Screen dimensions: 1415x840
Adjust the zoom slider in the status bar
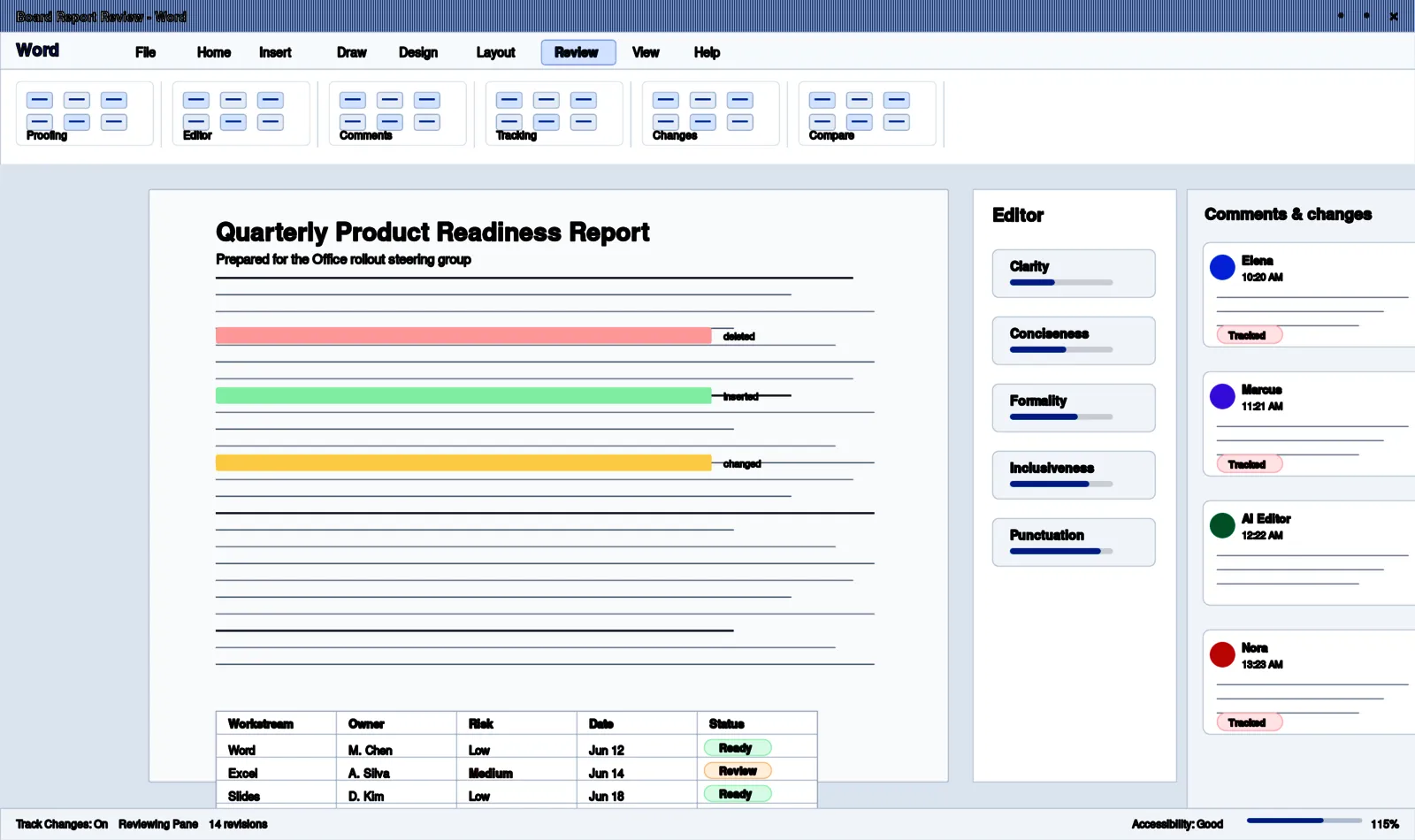[x=1304, y=821]
